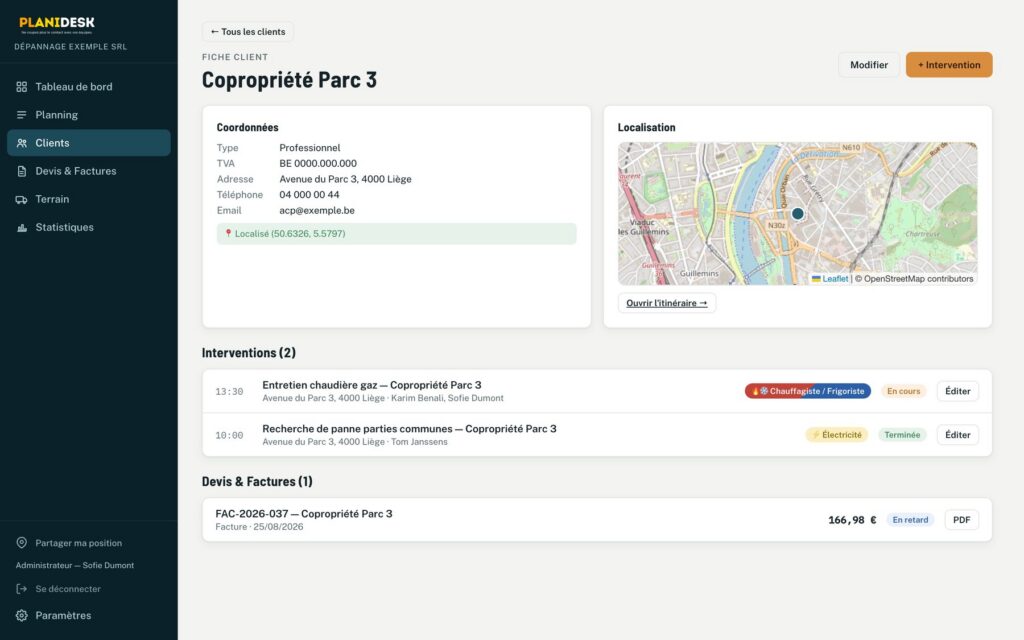The width and height of the screenshot is (1024, 640).
Task: Click phone number 04 000 00 44
Action: [x=310, y=195]
